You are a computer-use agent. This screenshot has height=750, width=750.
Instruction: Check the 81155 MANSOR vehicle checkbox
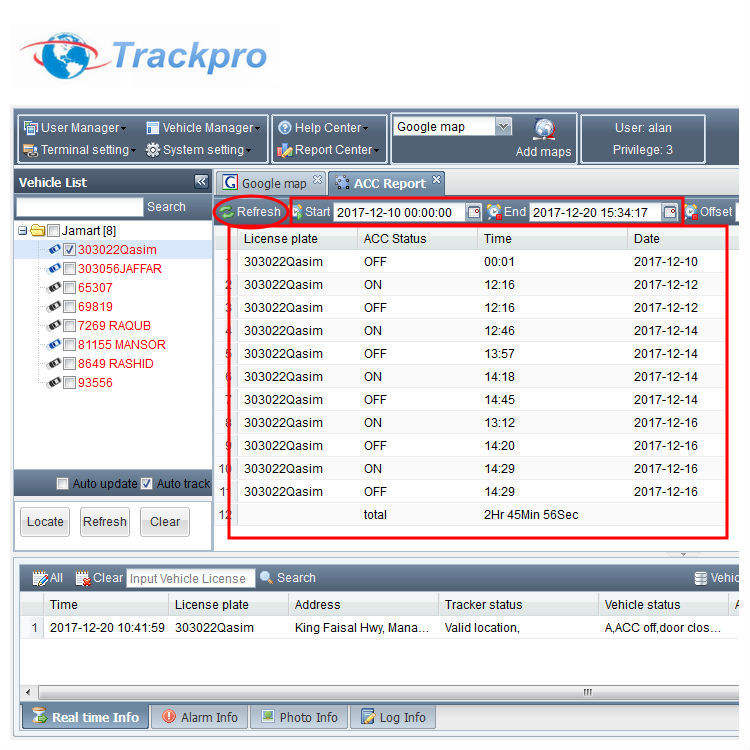click(69, 345)
